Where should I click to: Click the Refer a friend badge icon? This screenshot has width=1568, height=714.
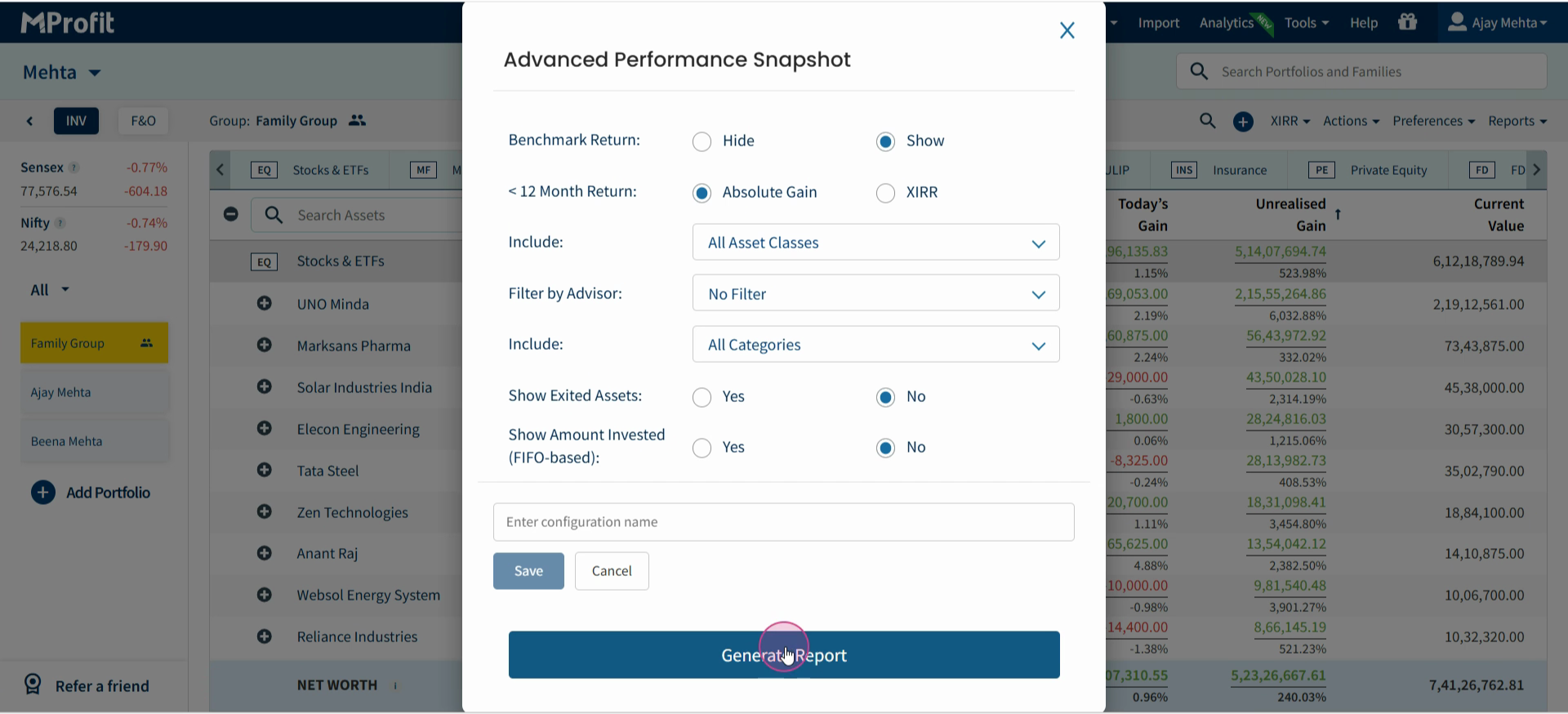click(x=33, y=685)
